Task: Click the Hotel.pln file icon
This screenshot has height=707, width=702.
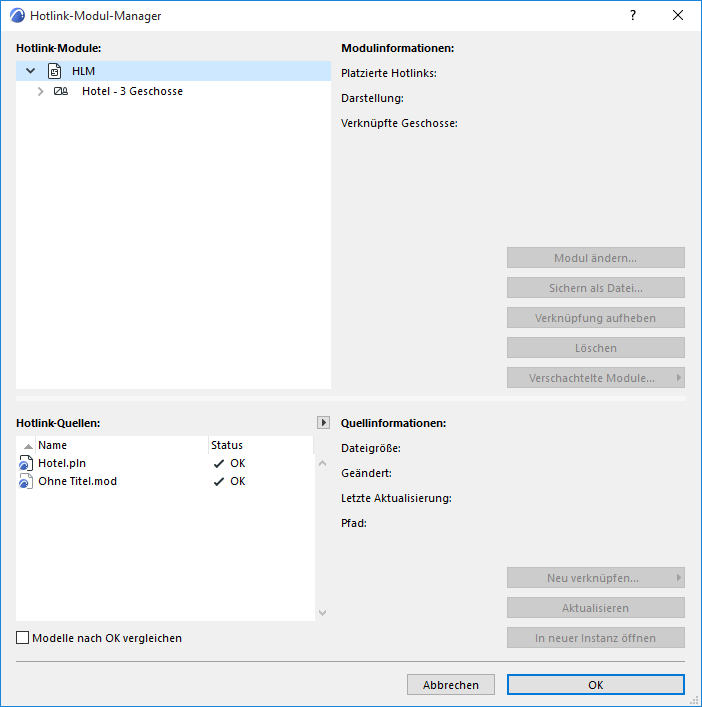Action: 26,464
